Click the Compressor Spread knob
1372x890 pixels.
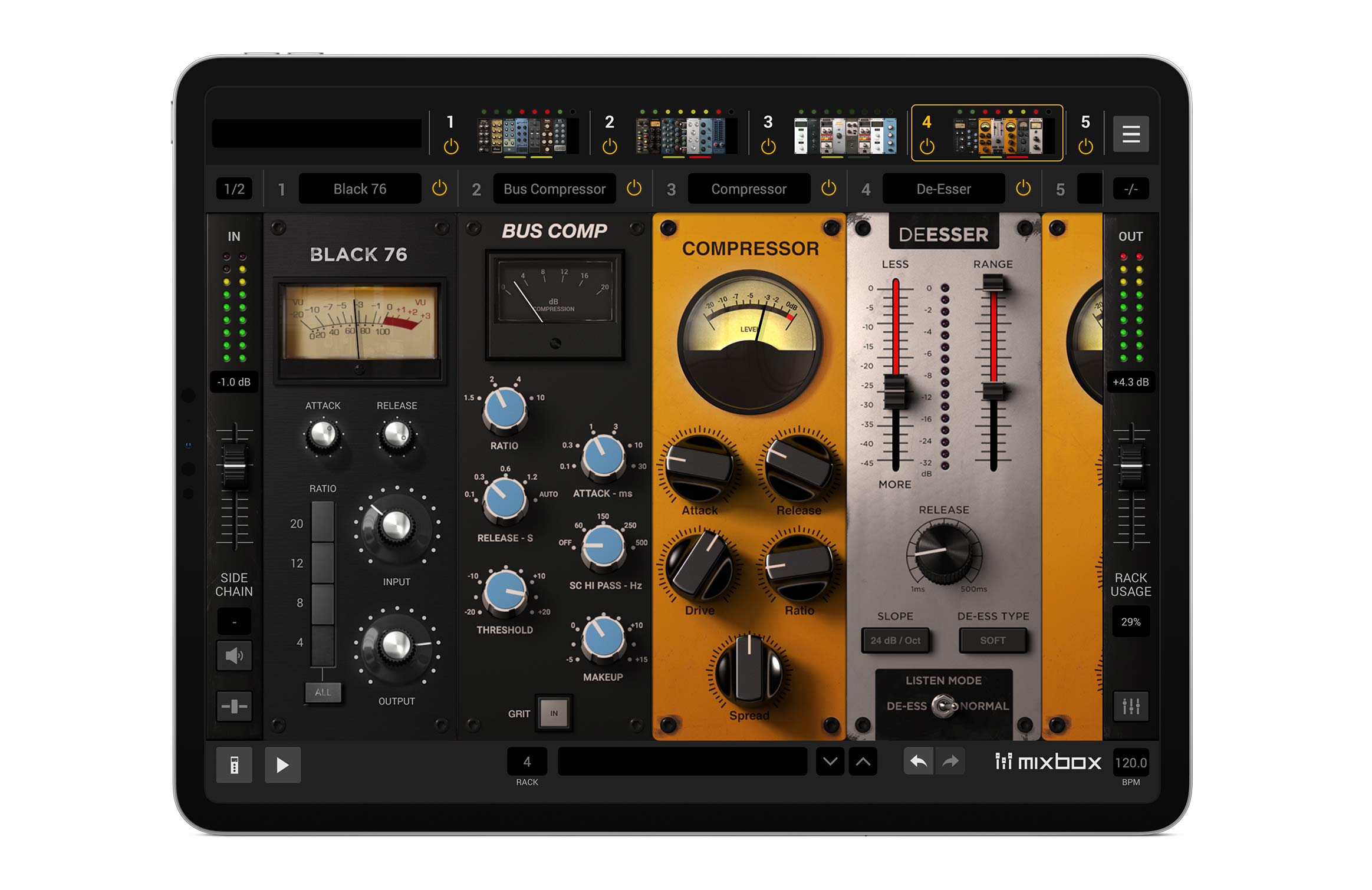pos(749,671)
